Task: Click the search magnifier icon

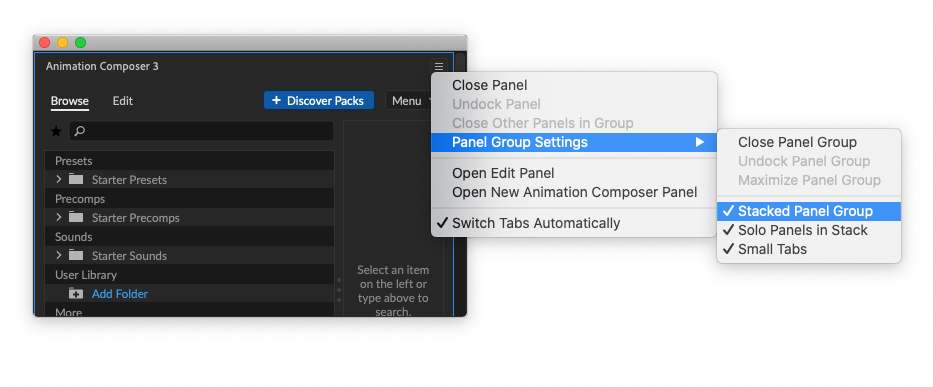Action: coord(80,131)
